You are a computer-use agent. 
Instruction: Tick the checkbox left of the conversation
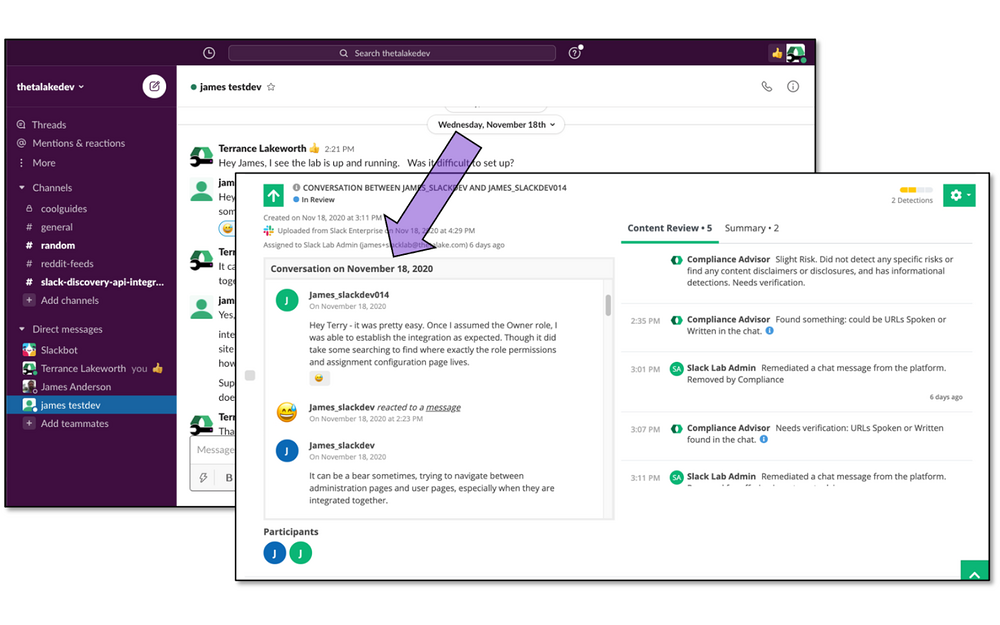(x=250, y=376)
